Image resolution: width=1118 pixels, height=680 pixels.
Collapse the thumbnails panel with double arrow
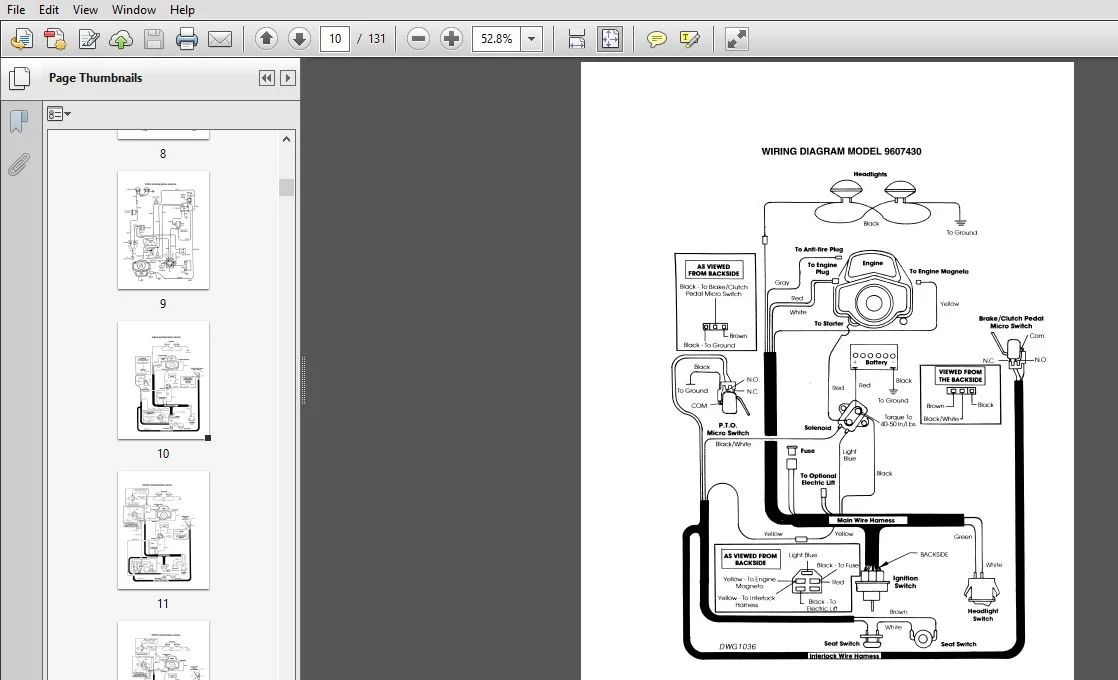[267, 78]
